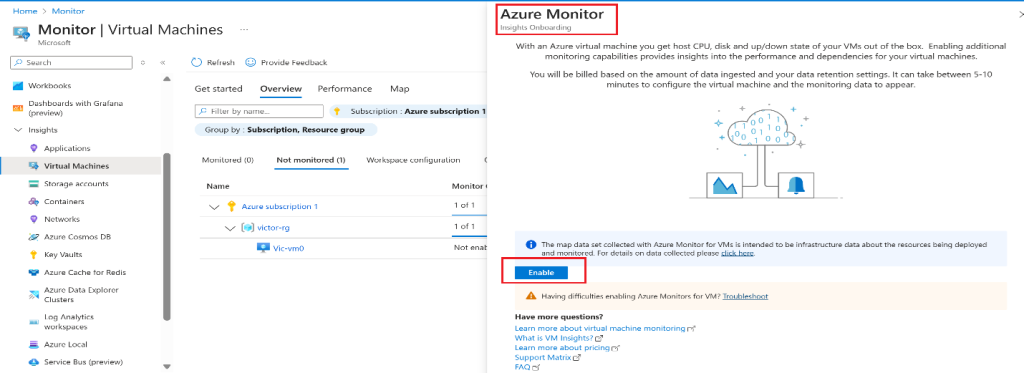Click the sidebar Search field
This screenshot has width=1024, height=373.
pyautogui.click(x=71, y=63)
